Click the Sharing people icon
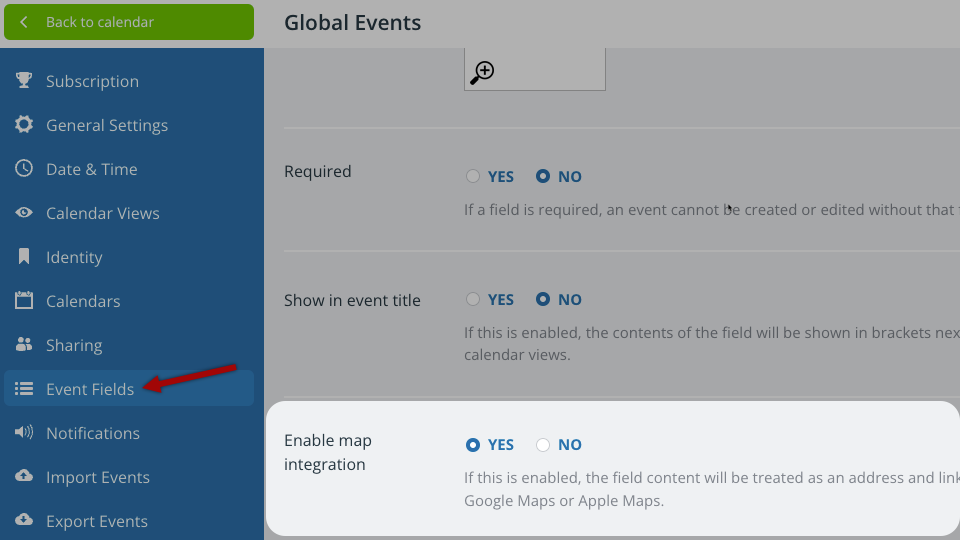Image resolution: width=960 pixels, height=540 pixels. (x=24, y=344)
